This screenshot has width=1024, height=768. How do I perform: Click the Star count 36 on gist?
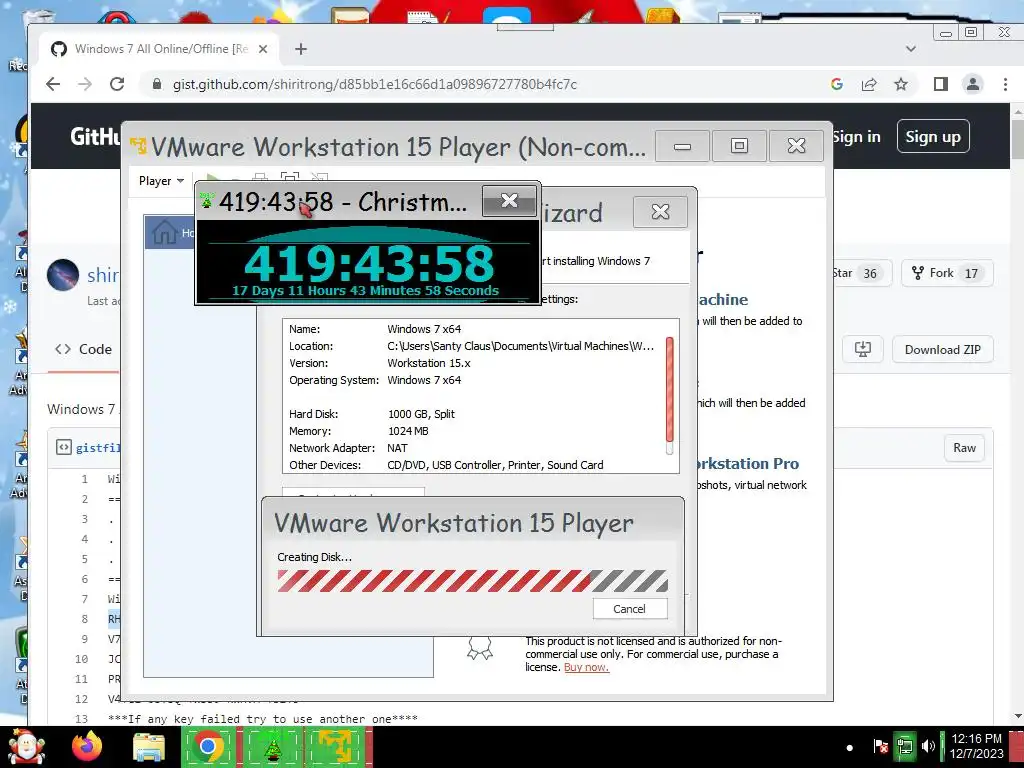point(870,273)
